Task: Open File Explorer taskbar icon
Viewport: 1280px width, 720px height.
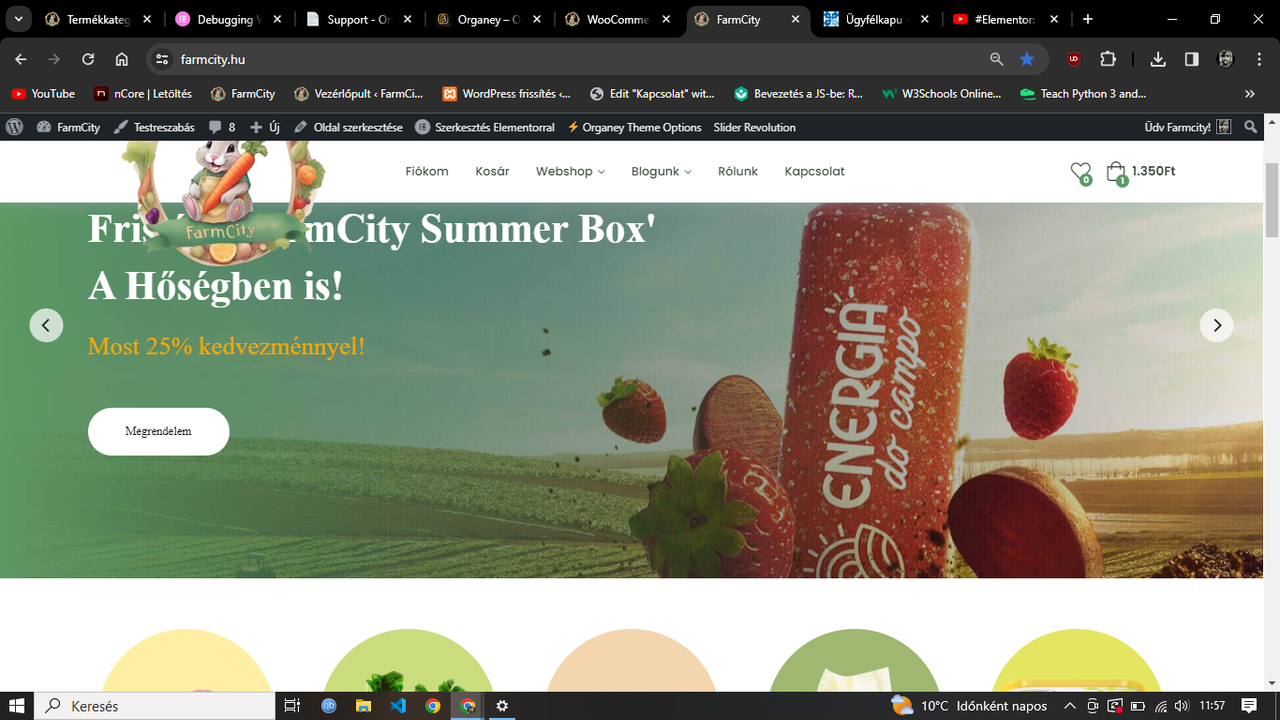Action: (x=363, y=706)
